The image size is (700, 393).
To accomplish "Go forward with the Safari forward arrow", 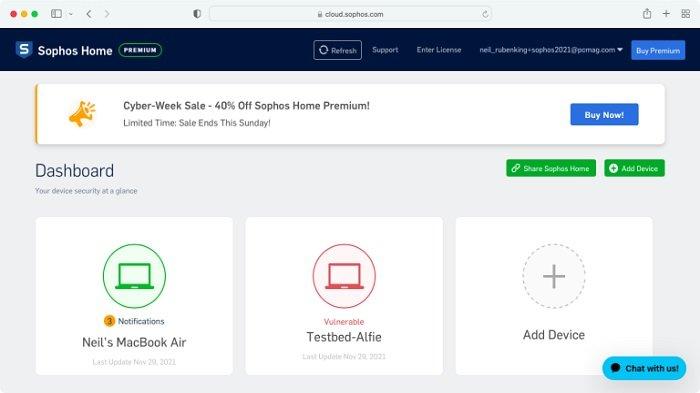I will [x=107, y=14].
